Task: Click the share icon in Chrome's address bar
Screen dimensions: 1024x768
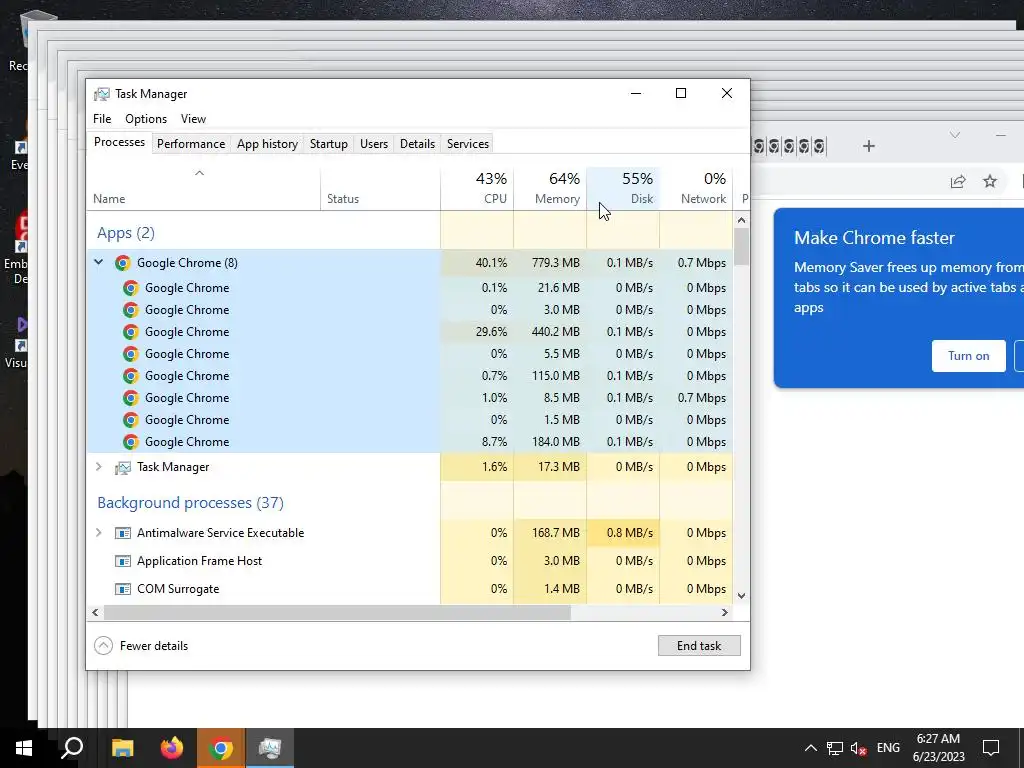Action: (x=957, y=182)
